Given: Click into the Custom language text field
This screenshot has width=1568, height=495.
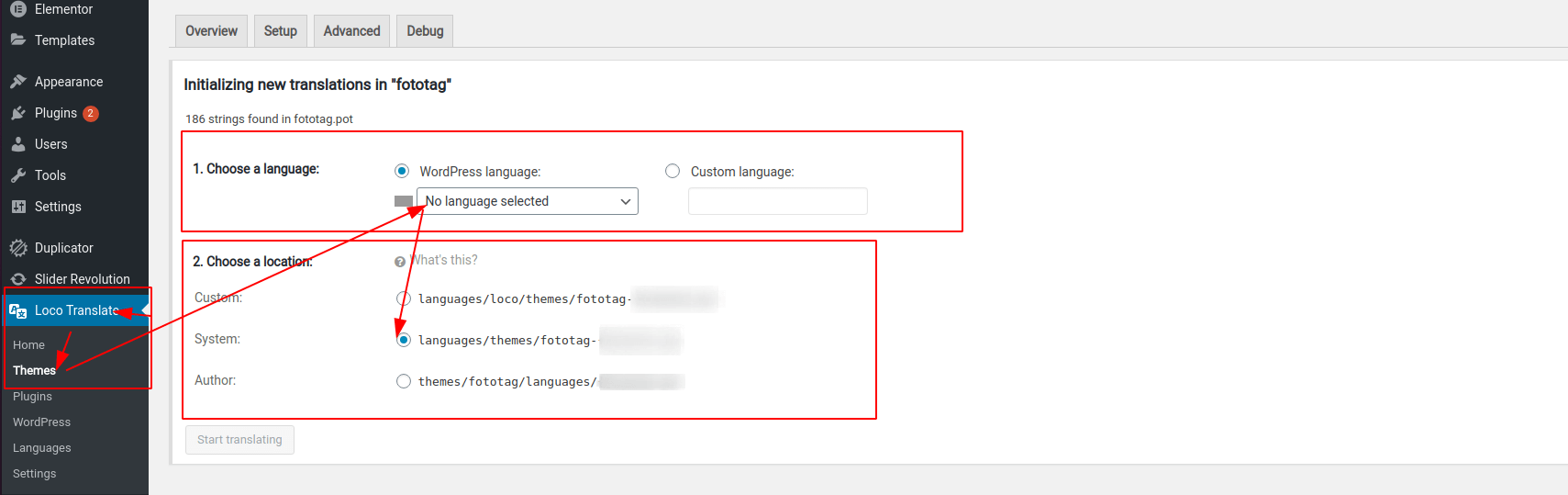Looking at the screenshot, I should point(777,201).
